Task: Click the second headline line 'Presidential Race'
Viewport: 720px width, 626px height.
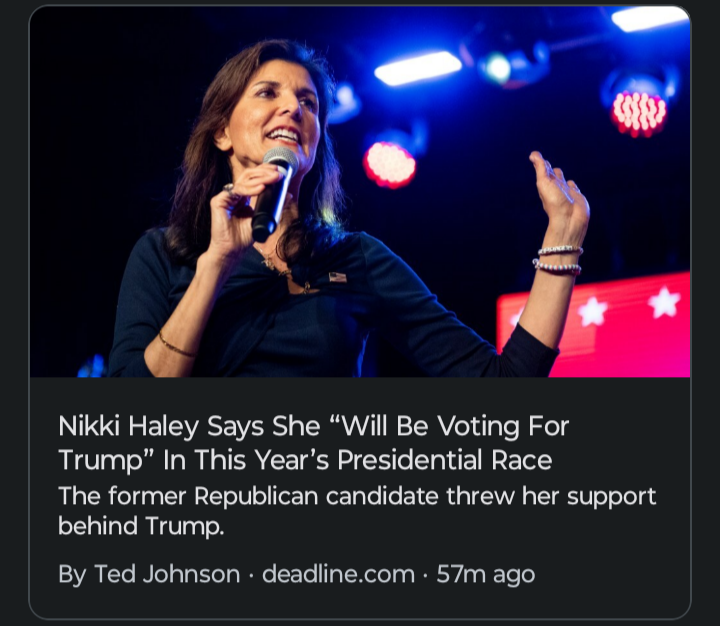Action: [x=444, y=459]
